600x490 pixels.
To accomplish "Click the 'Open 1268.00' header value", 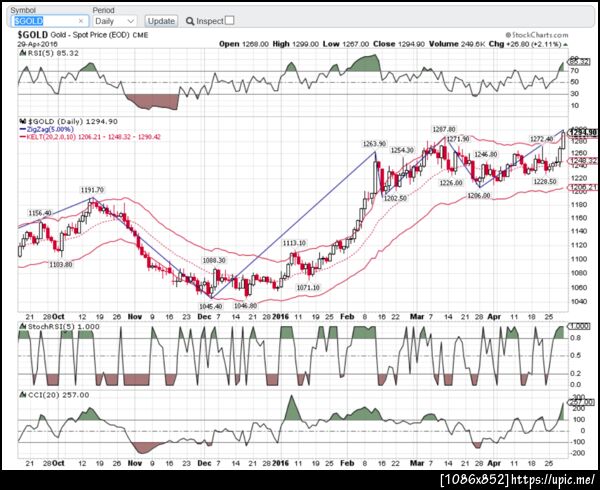I will pyautogui.click(x=244, y=44).
